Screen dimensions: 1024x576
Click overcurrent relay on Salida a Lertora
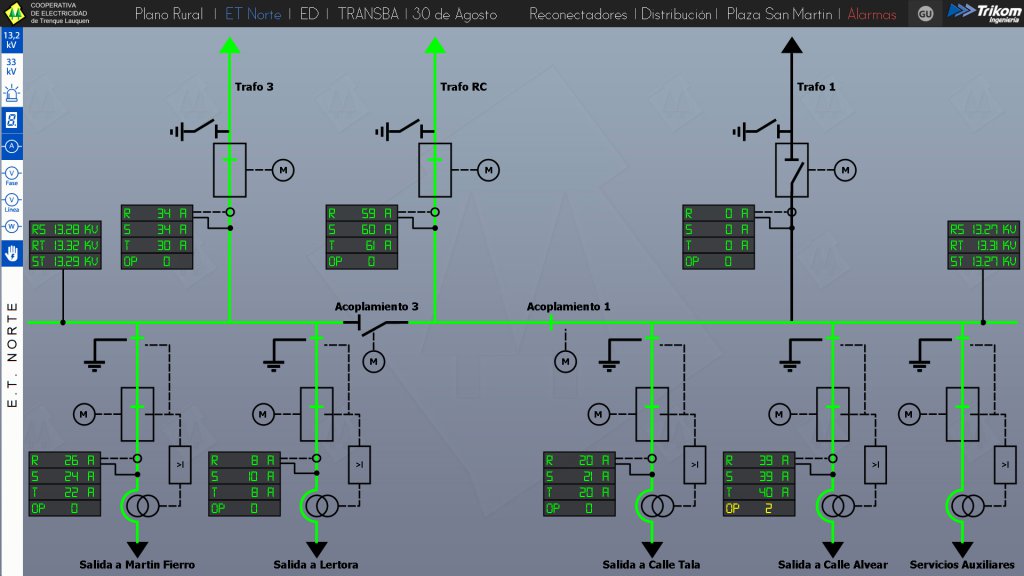click(x=359, y=464)
